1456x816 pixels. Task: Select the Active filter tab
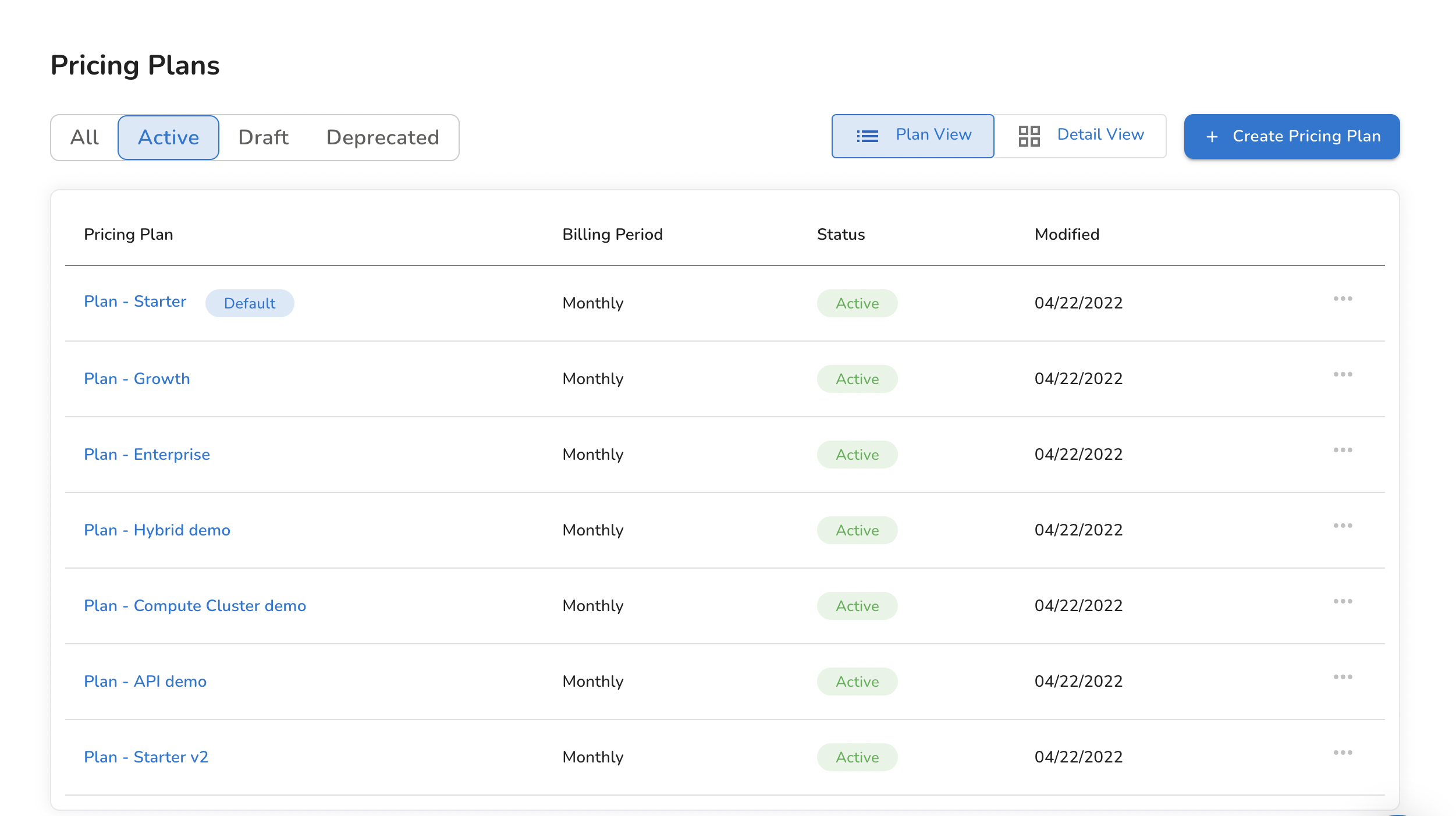click(168, 138)
